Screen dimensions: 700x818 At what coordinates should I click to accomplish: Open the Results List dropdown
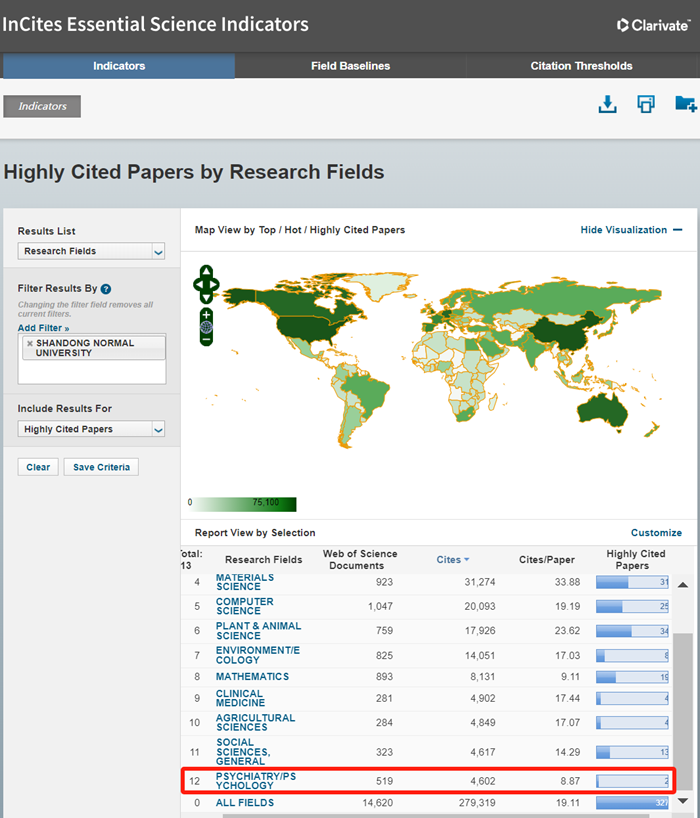[91, 252]
